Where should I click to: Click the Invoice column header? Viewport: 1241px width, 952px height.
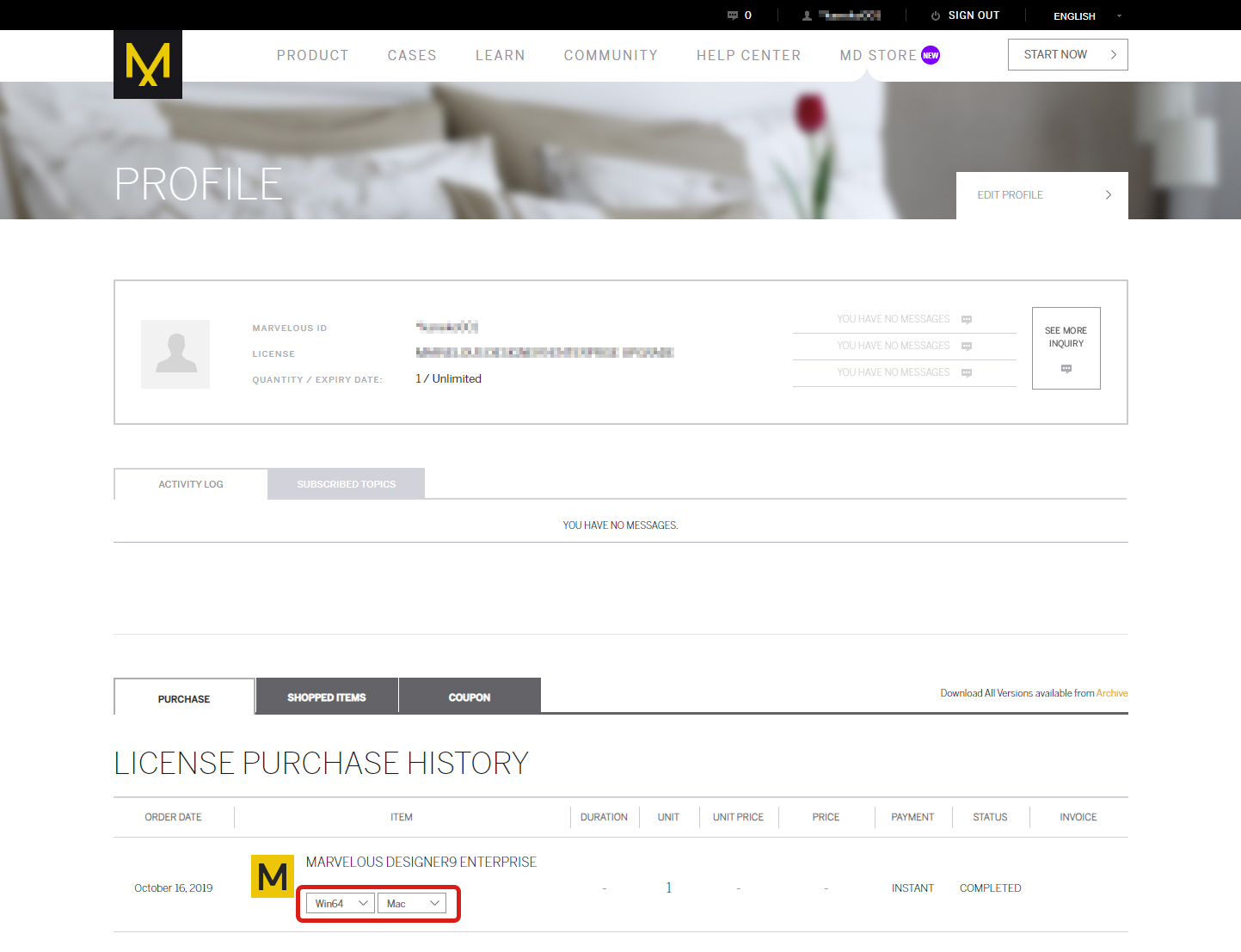point(1078,817)
